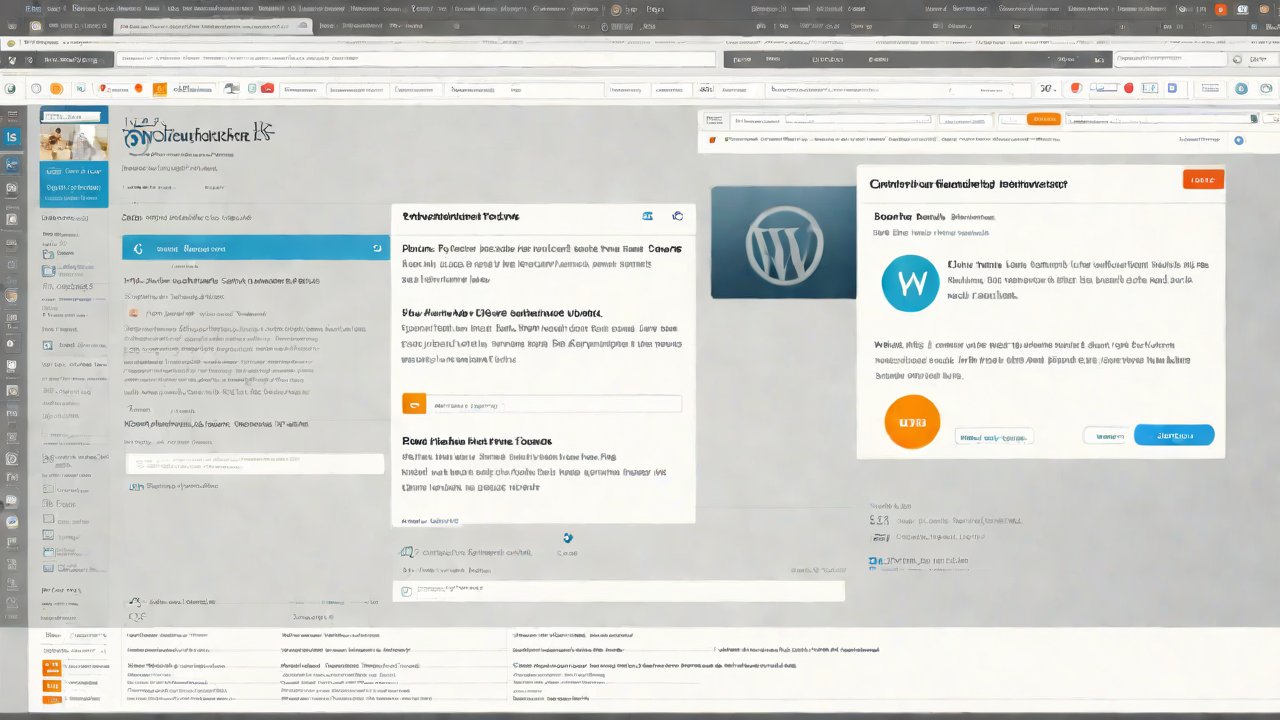The image size is (1280, 720).
Task: Click the large WordPress logo thumbnail
Action: point(783,242)
